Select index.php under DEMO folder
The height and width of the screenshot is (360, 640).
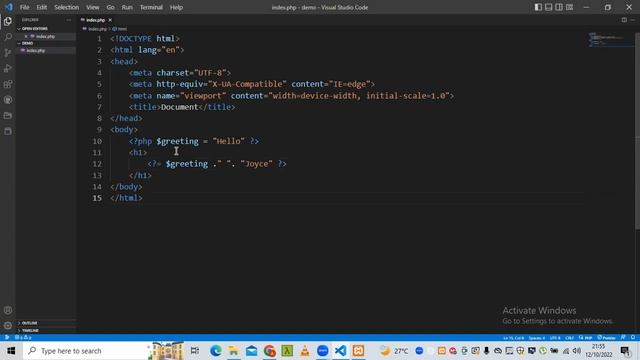coord(36,51)
